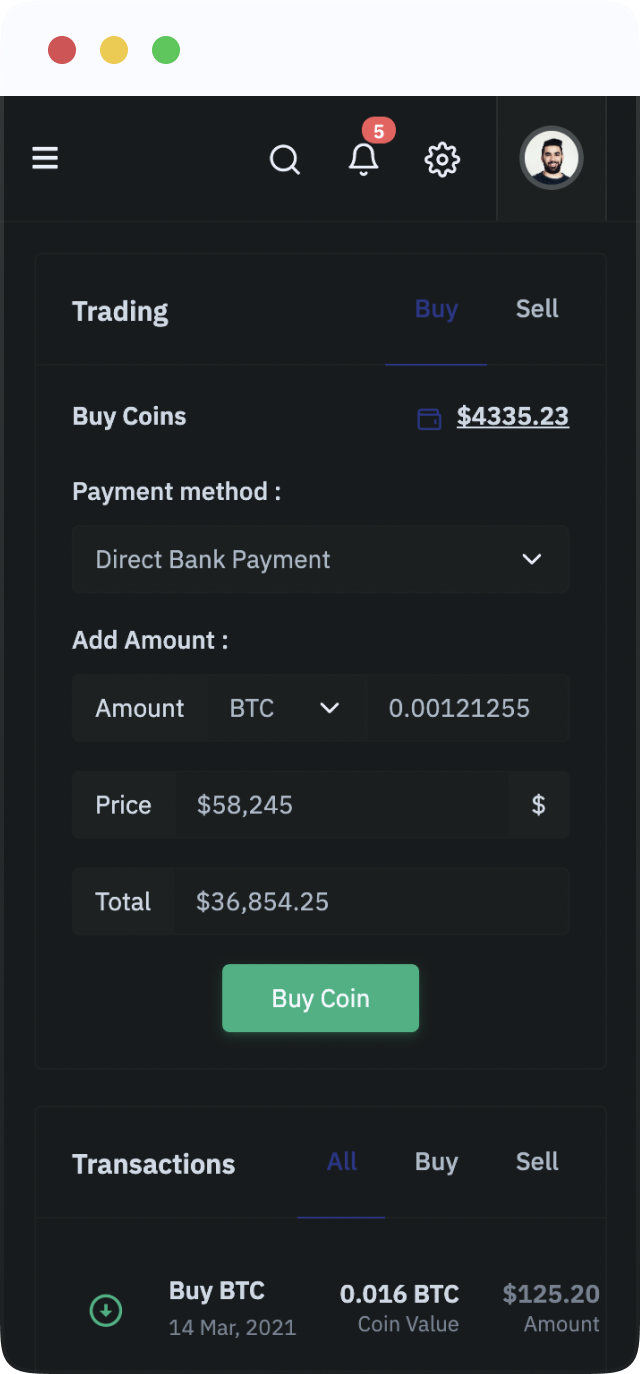Expand the Direct Bank Payment dropdown
Viewport: 640px width, 1374px height.
[x=321, y=560]
